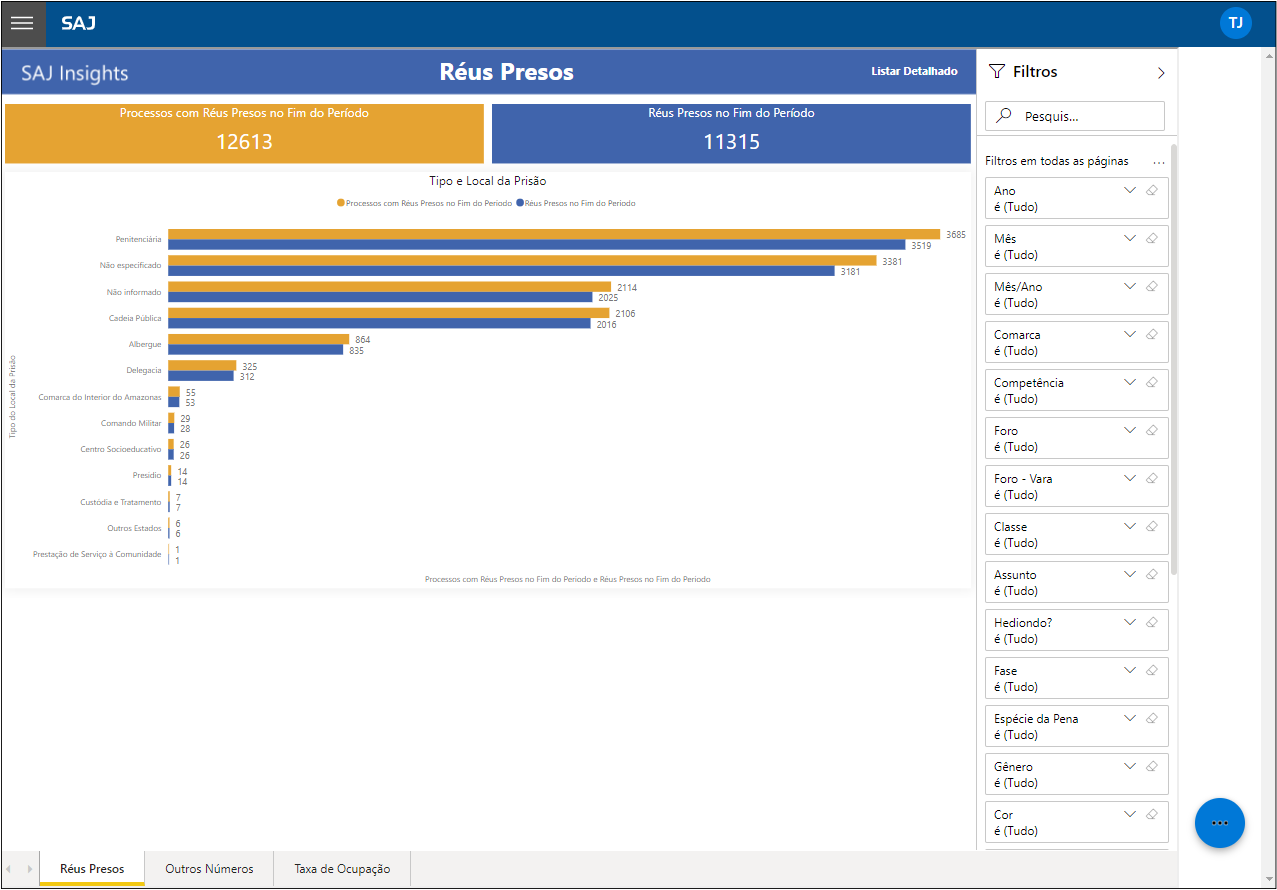Select the blue Albergue bar

(x=256, y=350)
